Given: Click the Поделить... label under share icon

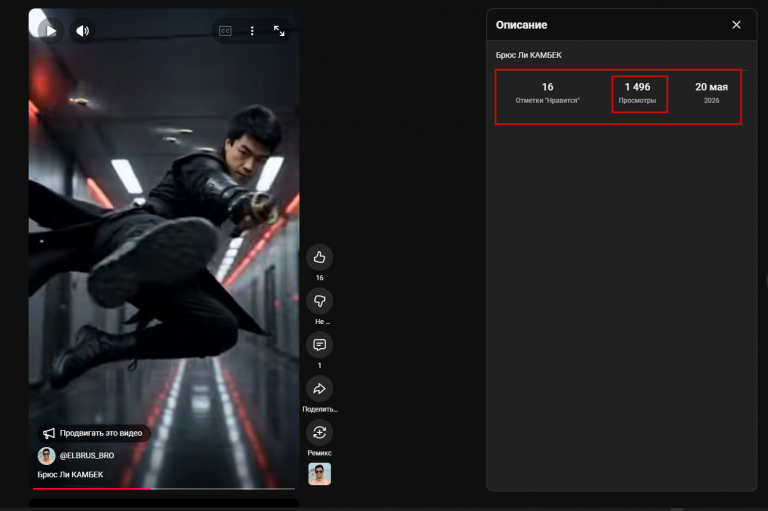Looking at the screenshot, I should pyautogui.click(x=320, y=409).
